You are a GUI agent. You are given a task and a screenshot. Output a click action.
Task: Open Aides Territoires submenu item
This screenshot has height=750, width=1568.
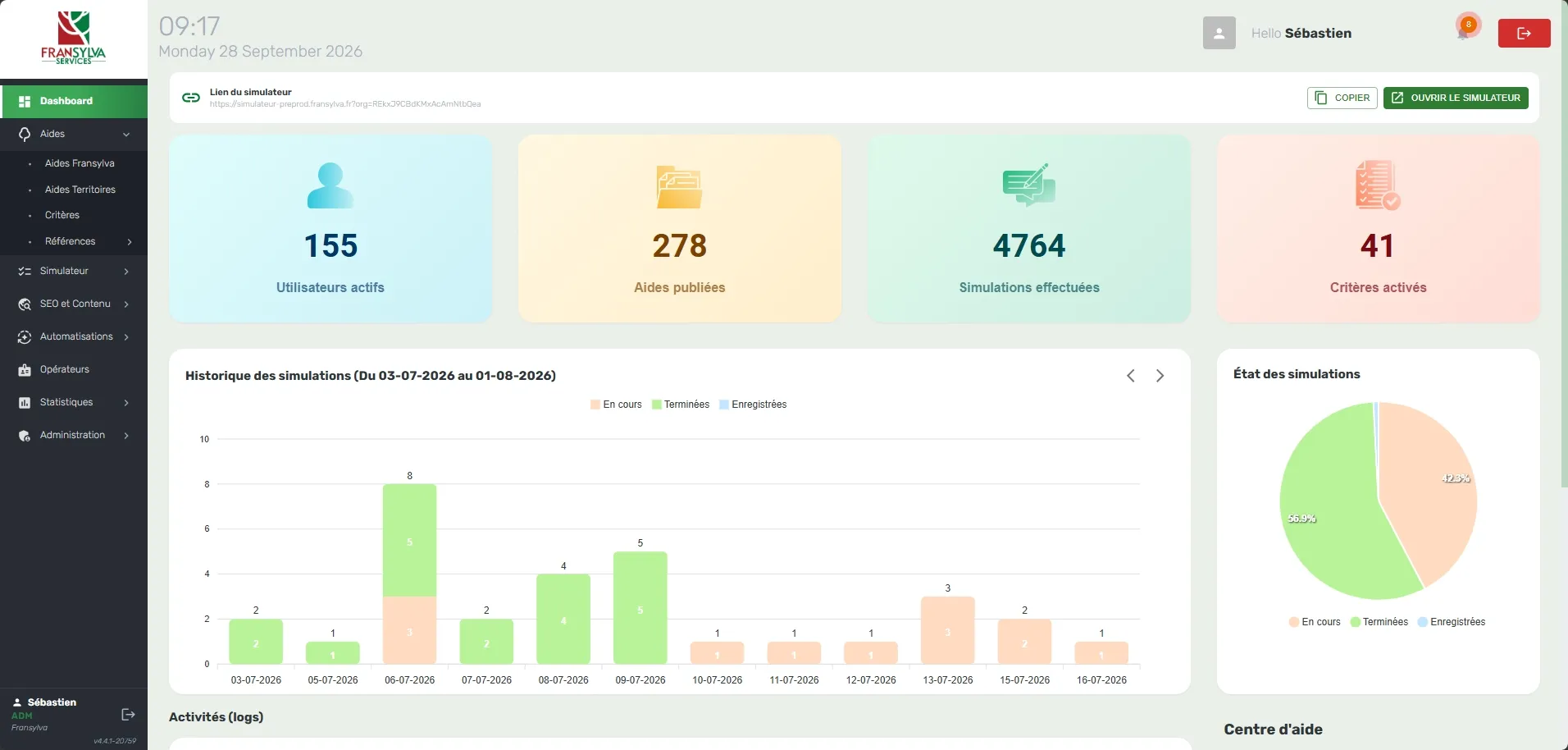pyautogui.click(x=80, y=190)
